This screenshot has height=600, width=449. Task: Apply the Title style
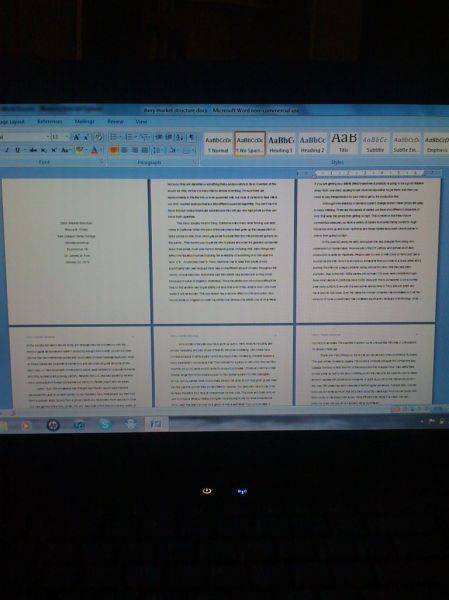click(344, 143)
